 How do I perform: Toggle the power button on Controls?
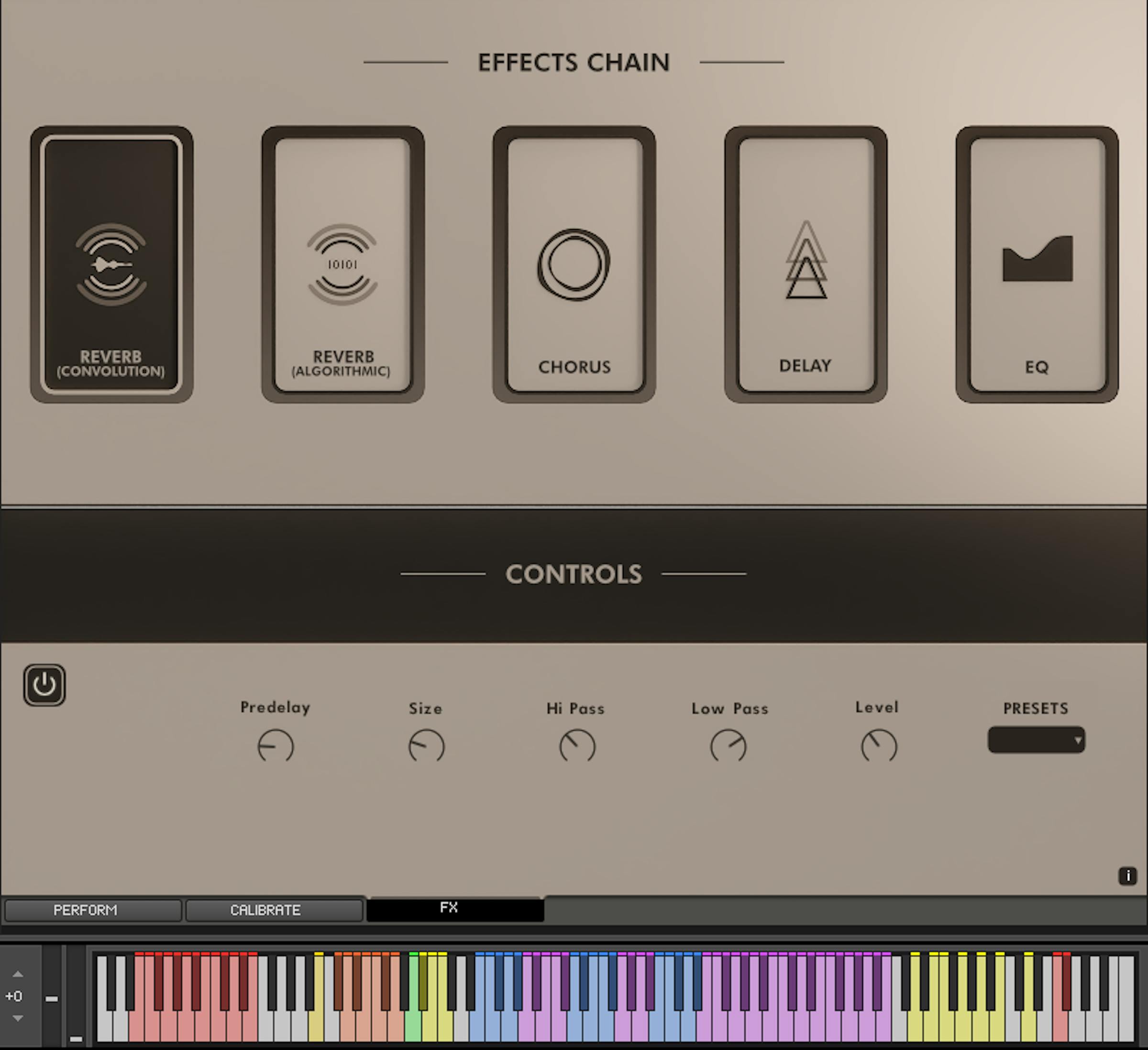click(45, 684)
